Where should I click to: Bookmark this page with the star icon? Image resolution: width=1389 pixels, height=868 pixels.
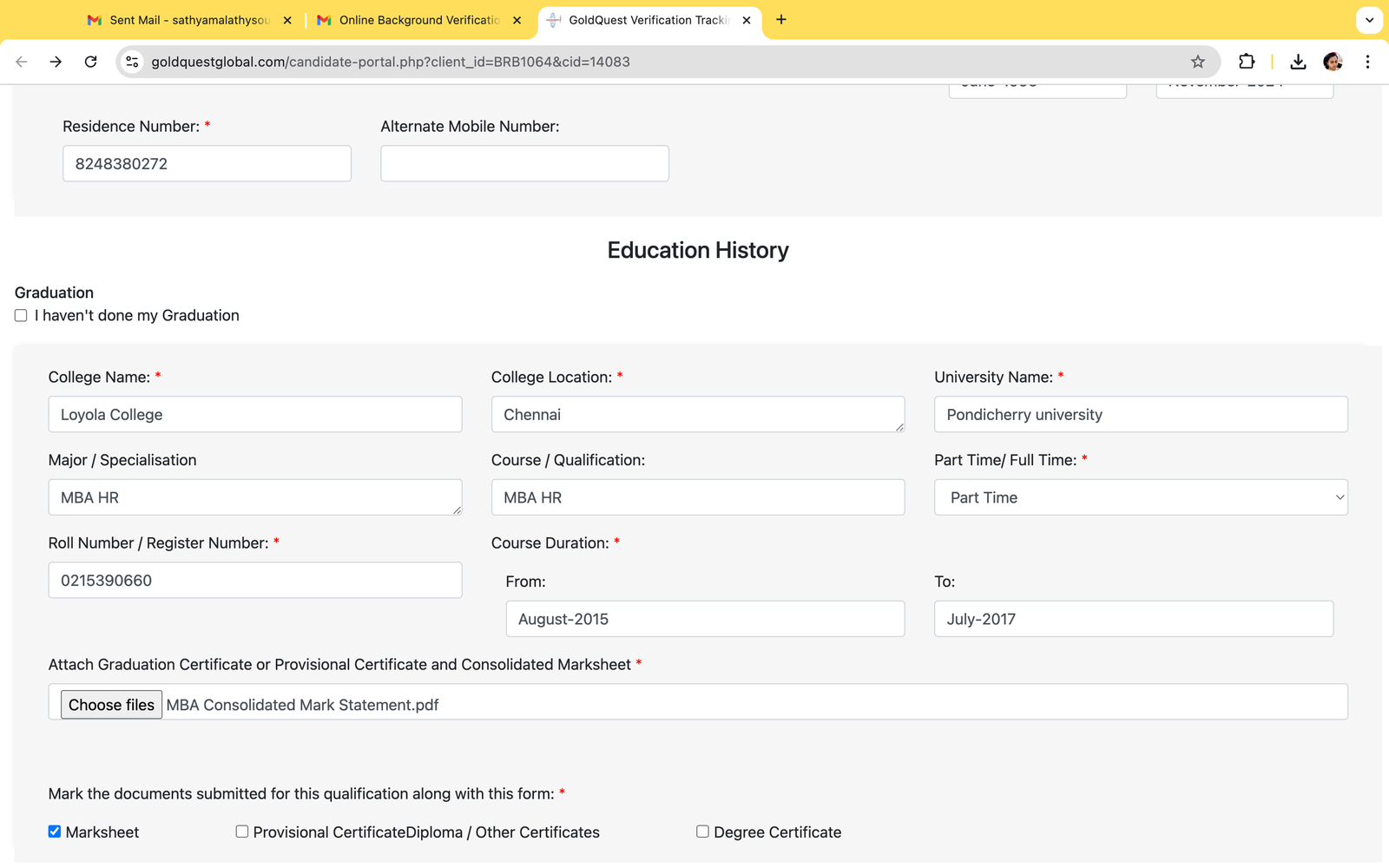tap(1198, 62)
